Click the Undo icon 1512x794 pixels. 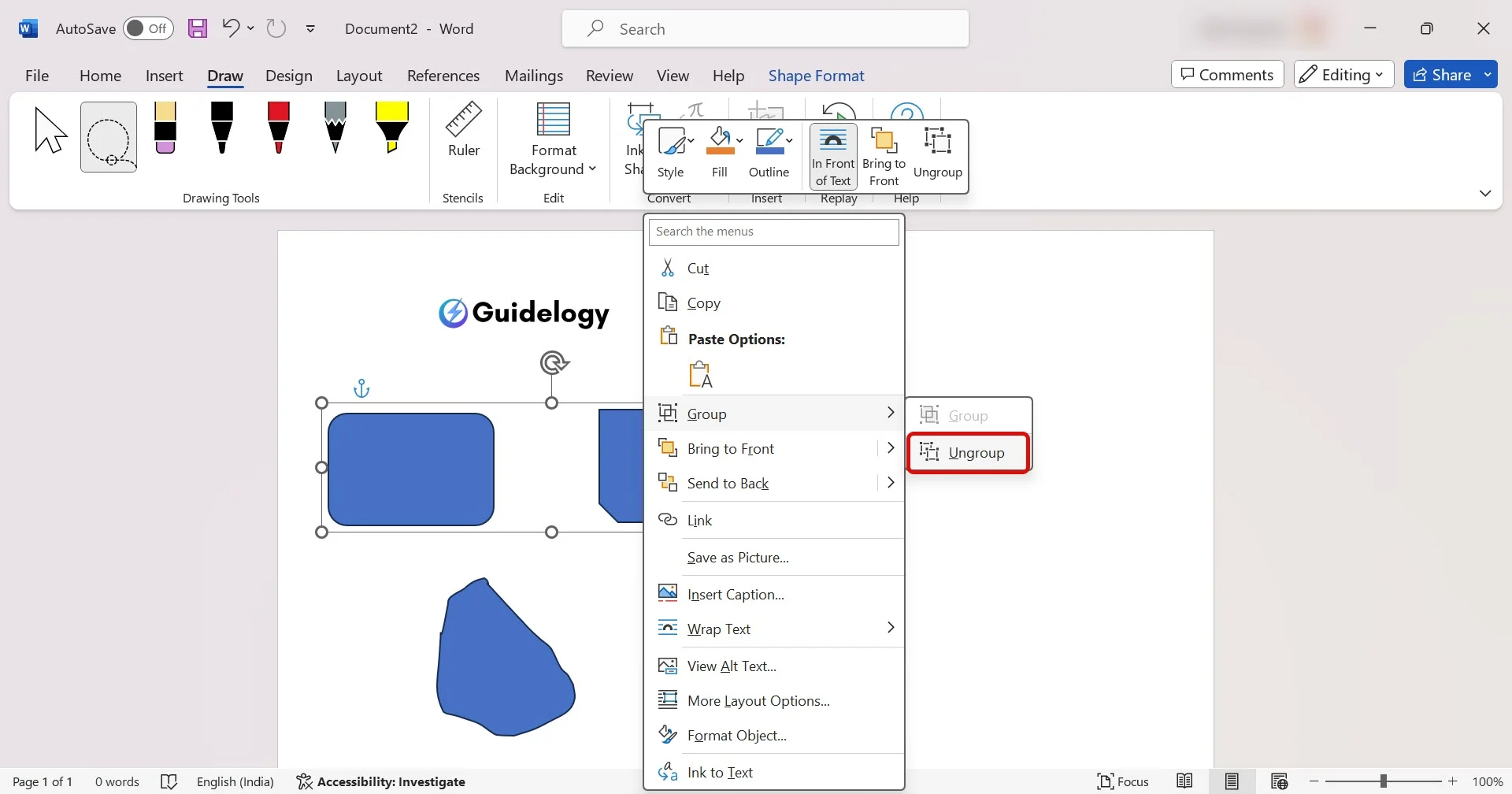[x=231, y=28]
